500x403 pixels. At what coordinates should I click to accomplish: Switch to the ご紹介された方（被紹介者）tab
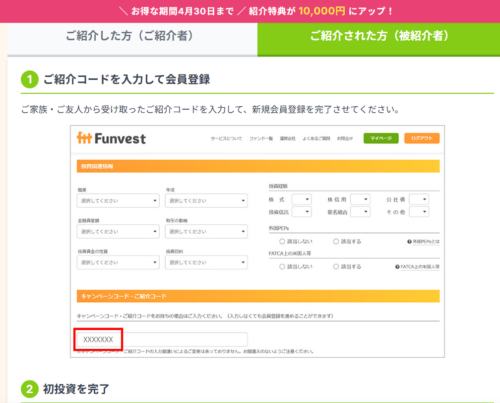379,39
